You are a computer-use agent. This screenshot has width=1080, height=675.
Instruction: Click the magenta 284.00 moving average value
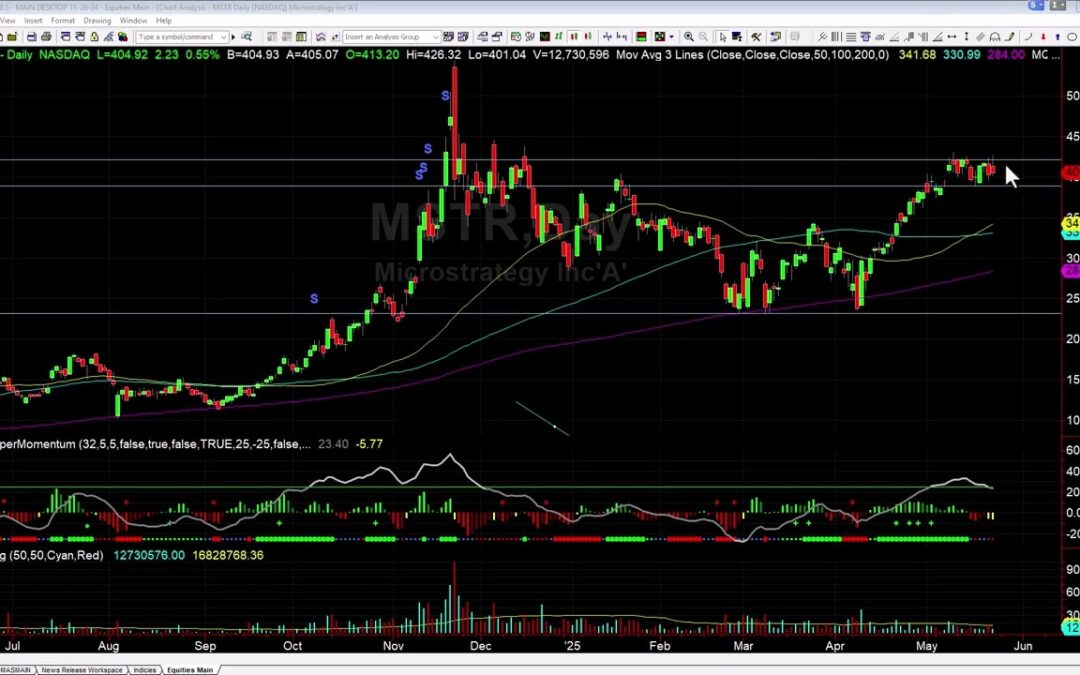point(1006,54)
